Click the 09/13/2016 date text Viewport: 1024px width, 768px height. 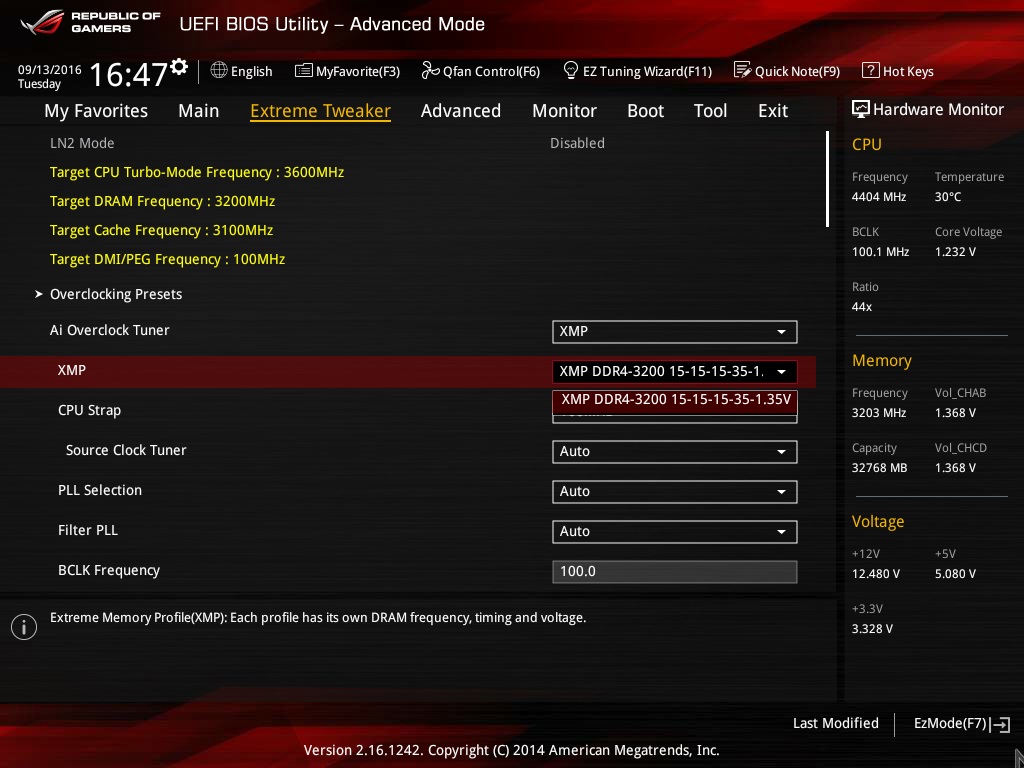point(50,69)
